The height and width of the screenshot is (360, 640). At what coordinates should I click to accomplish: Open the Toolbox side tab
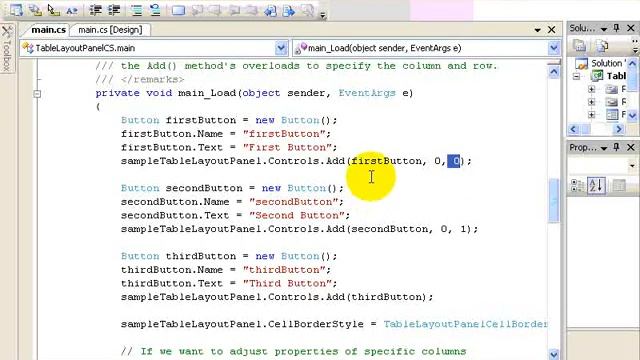(x=7, y=48)
